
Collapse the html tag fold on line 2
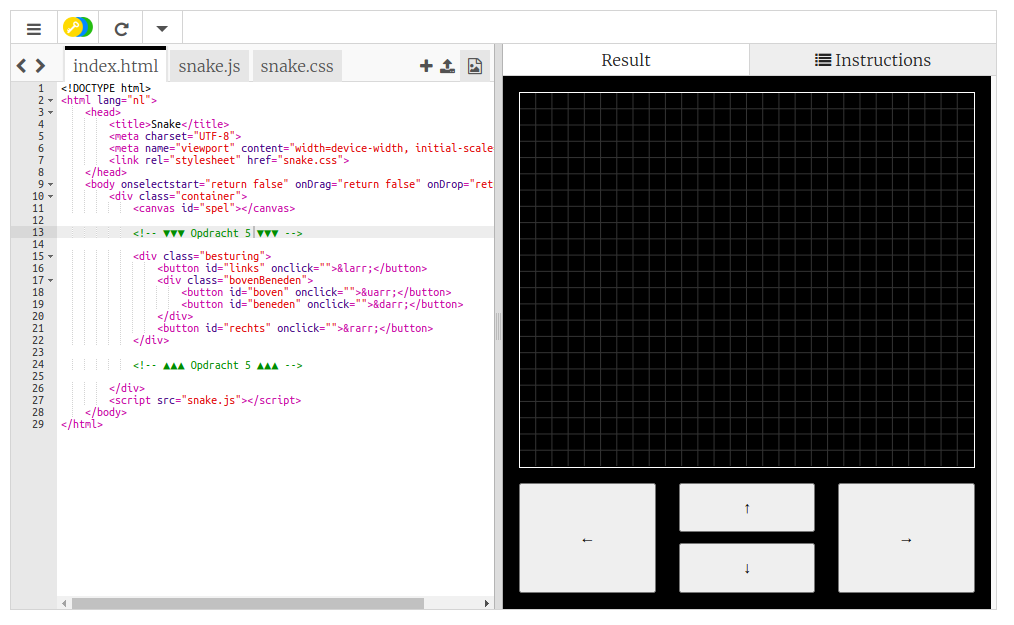(50, 100)
